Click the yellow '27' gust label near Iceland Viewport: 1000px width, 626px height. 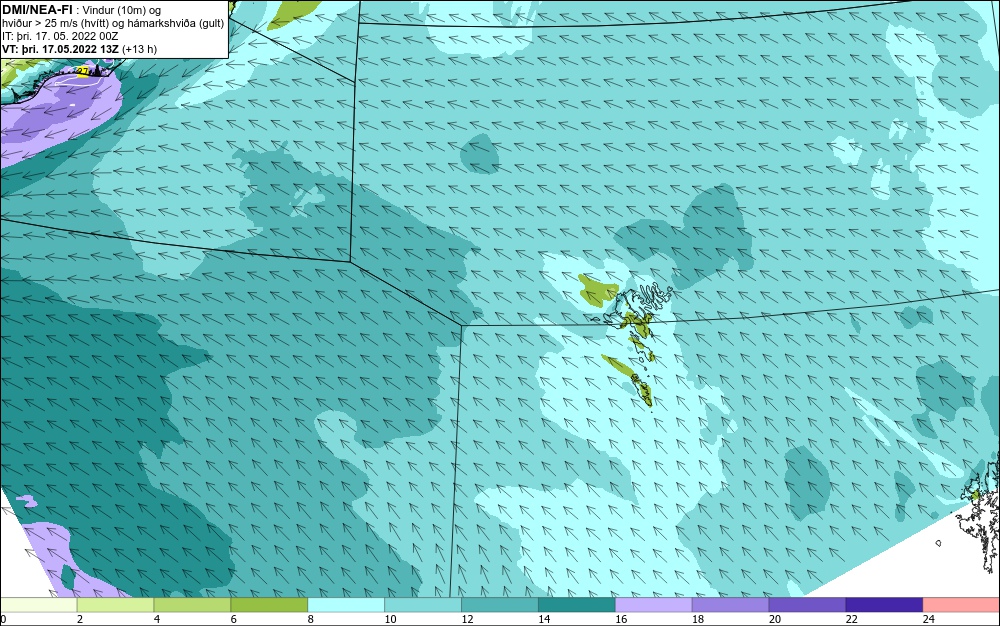click(x=82, y=71)
